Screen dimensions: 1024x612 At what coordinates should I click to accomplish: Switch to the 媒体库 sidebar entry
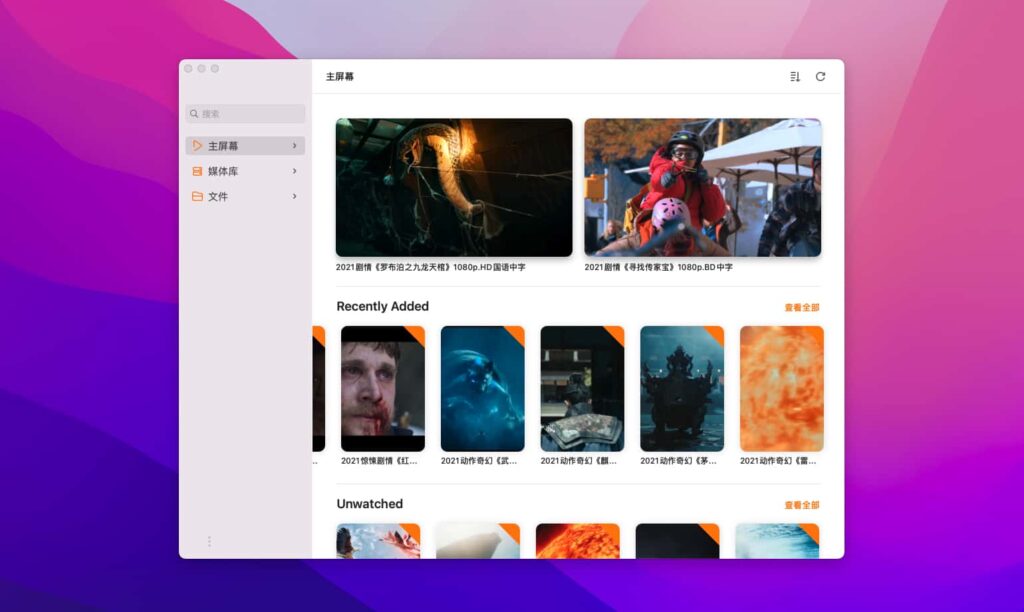point(224,171)
